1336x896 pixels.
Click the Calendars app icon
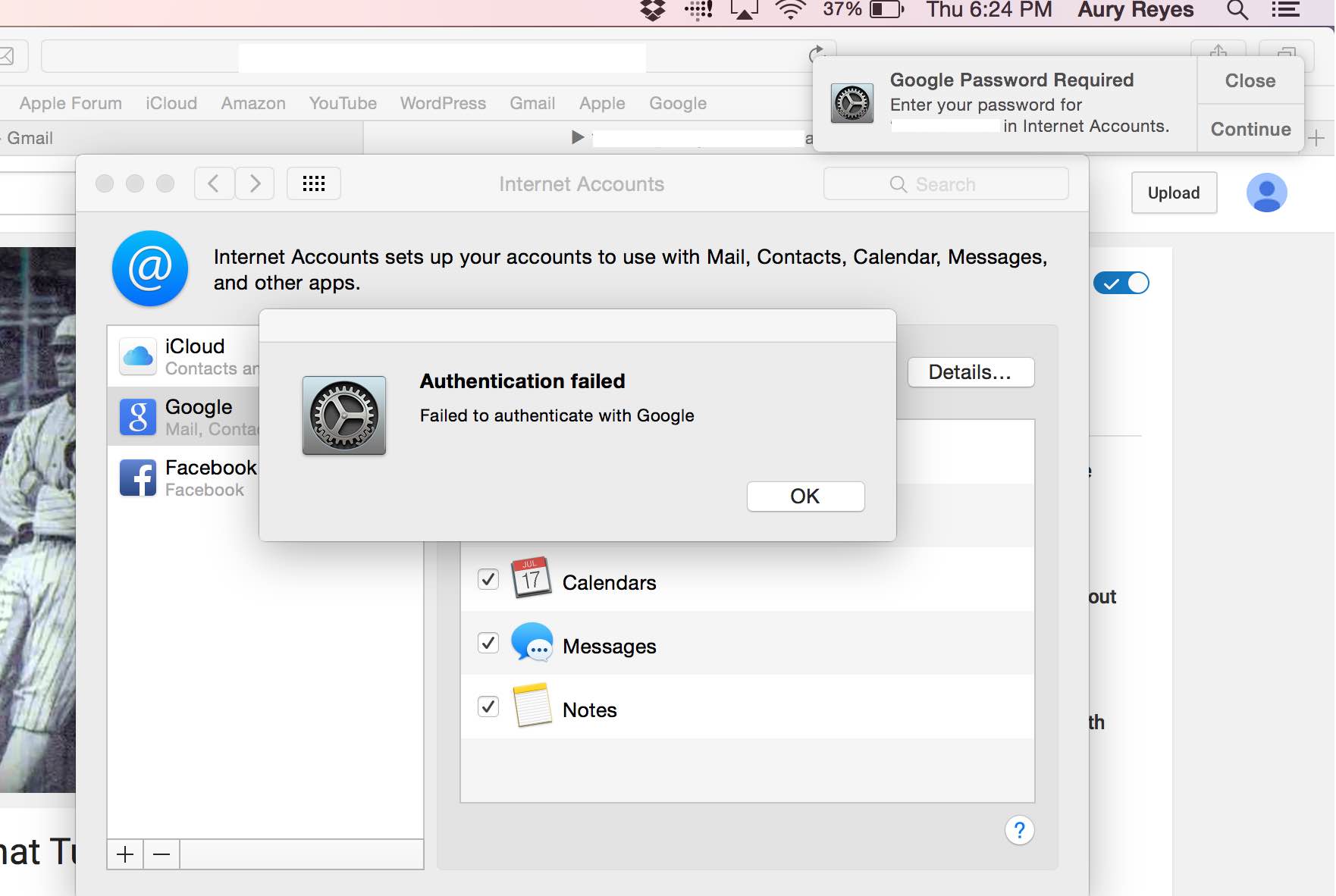point(531,578)
